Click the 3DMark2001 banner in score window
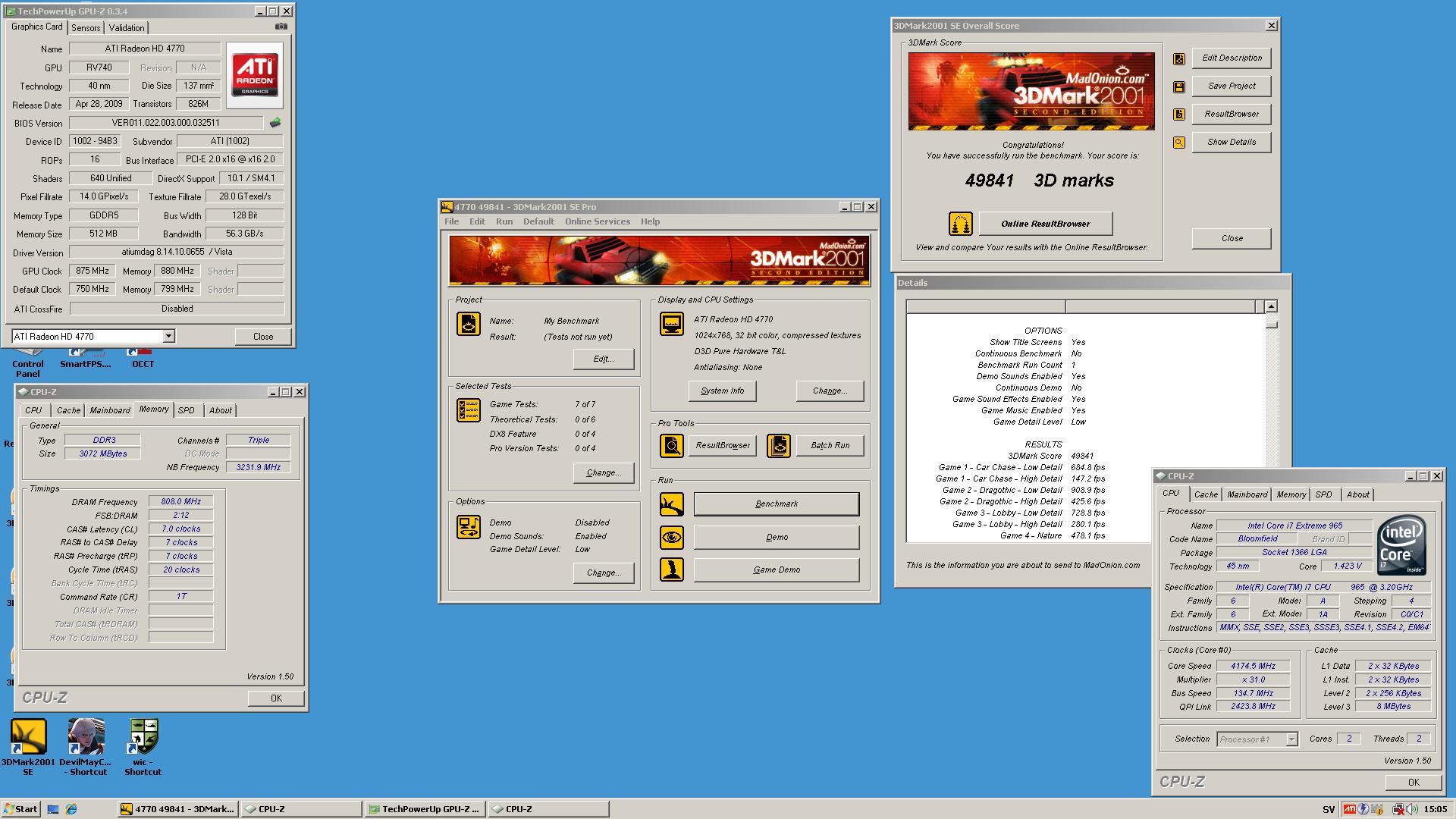 pyautogui.click(x=1031, y=91)
